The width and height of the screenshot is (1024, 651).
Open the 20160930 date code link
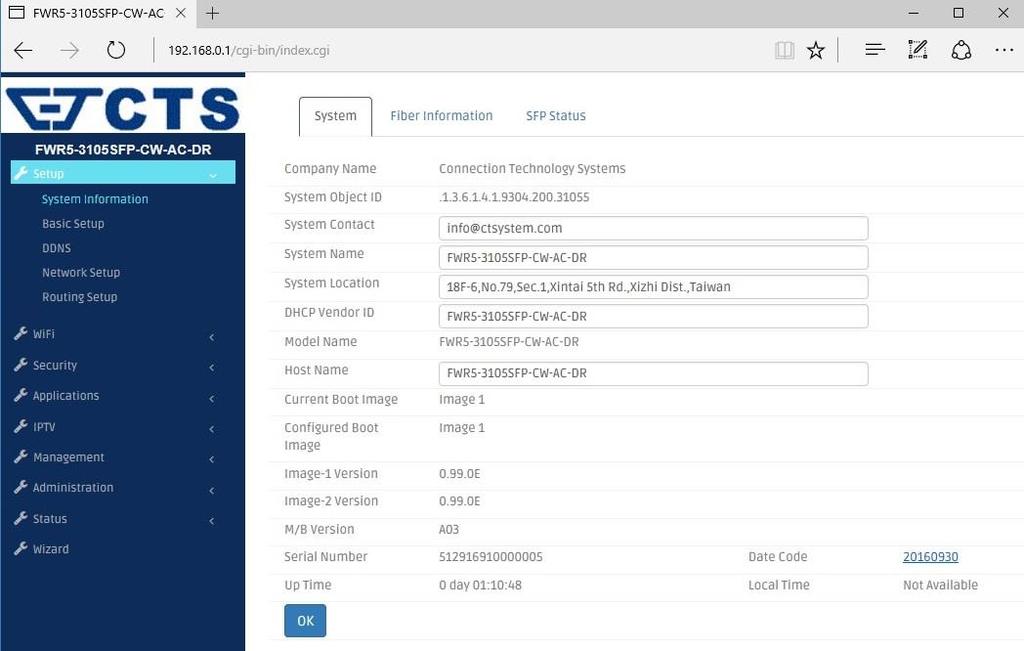pos(931,557)
